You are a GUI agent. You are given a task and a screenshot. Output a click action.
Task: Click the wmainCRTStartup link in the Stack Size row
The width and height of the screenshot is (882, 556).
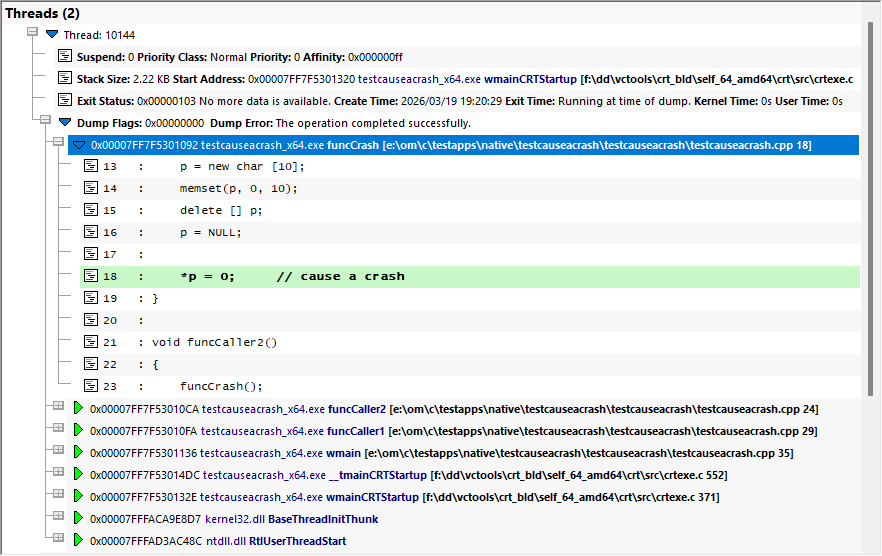tap(530, 79)
